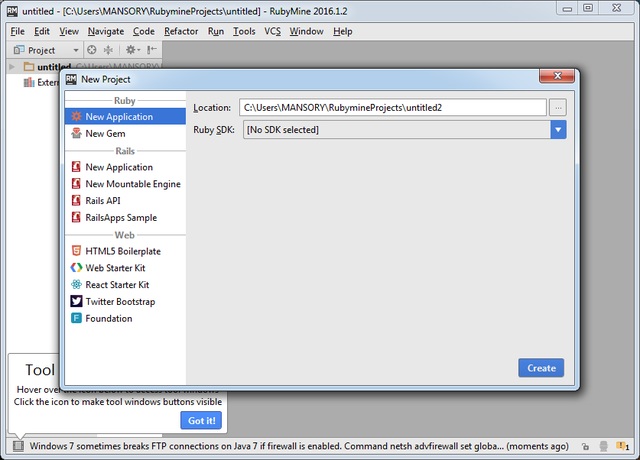Click the tool windows toggle icon in status bar

17,446
